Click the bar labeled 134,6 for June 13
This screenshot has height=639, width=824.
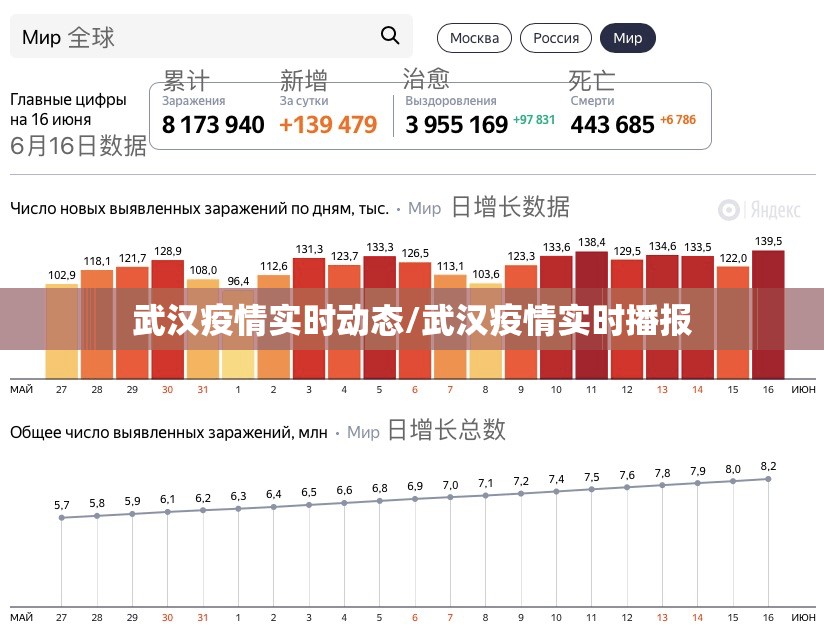[x=662, y=316]
